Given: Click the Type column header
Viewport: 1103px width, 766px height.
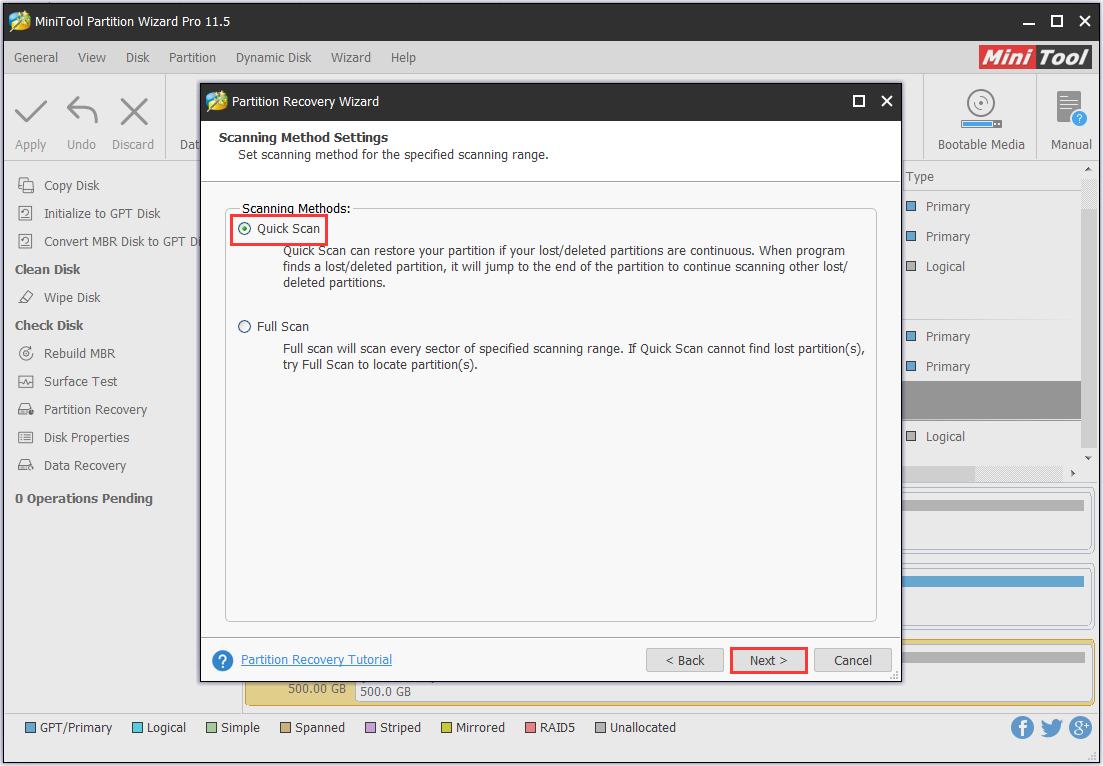Looking at the screenshot, I should 919,177.
